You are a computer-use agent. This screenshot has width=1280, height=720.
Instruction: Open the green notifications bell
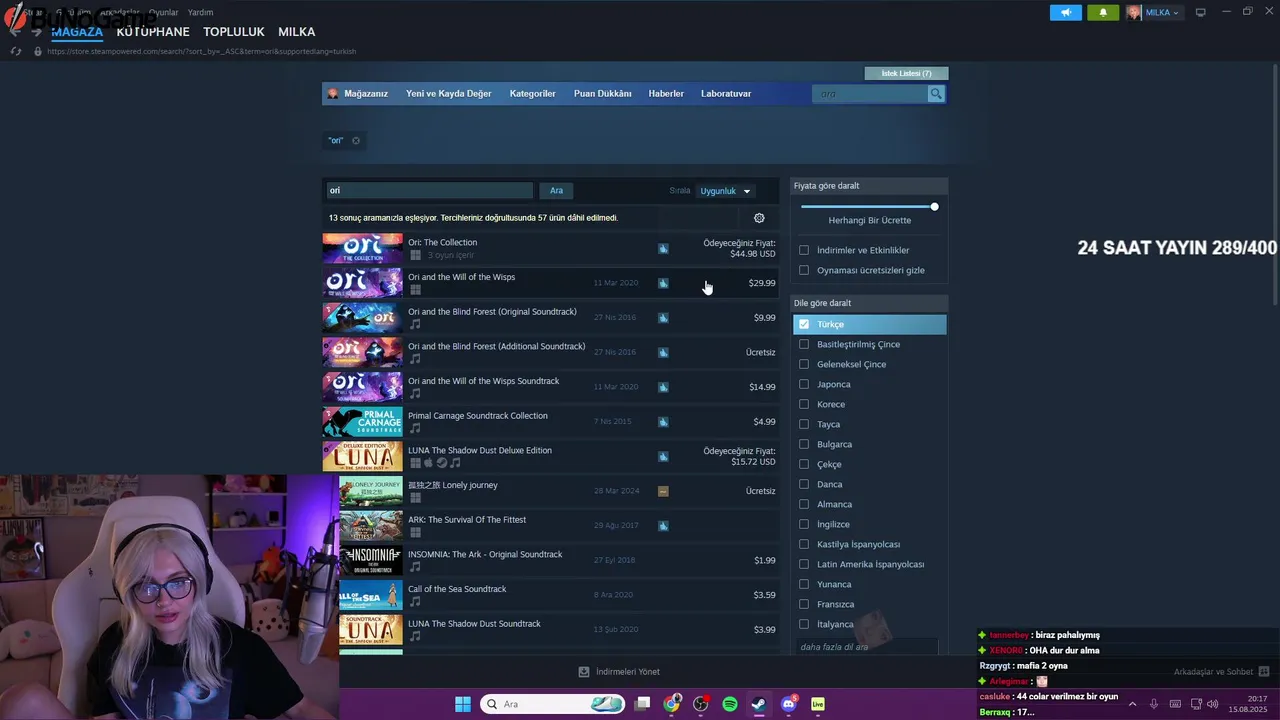point(1103,13)
